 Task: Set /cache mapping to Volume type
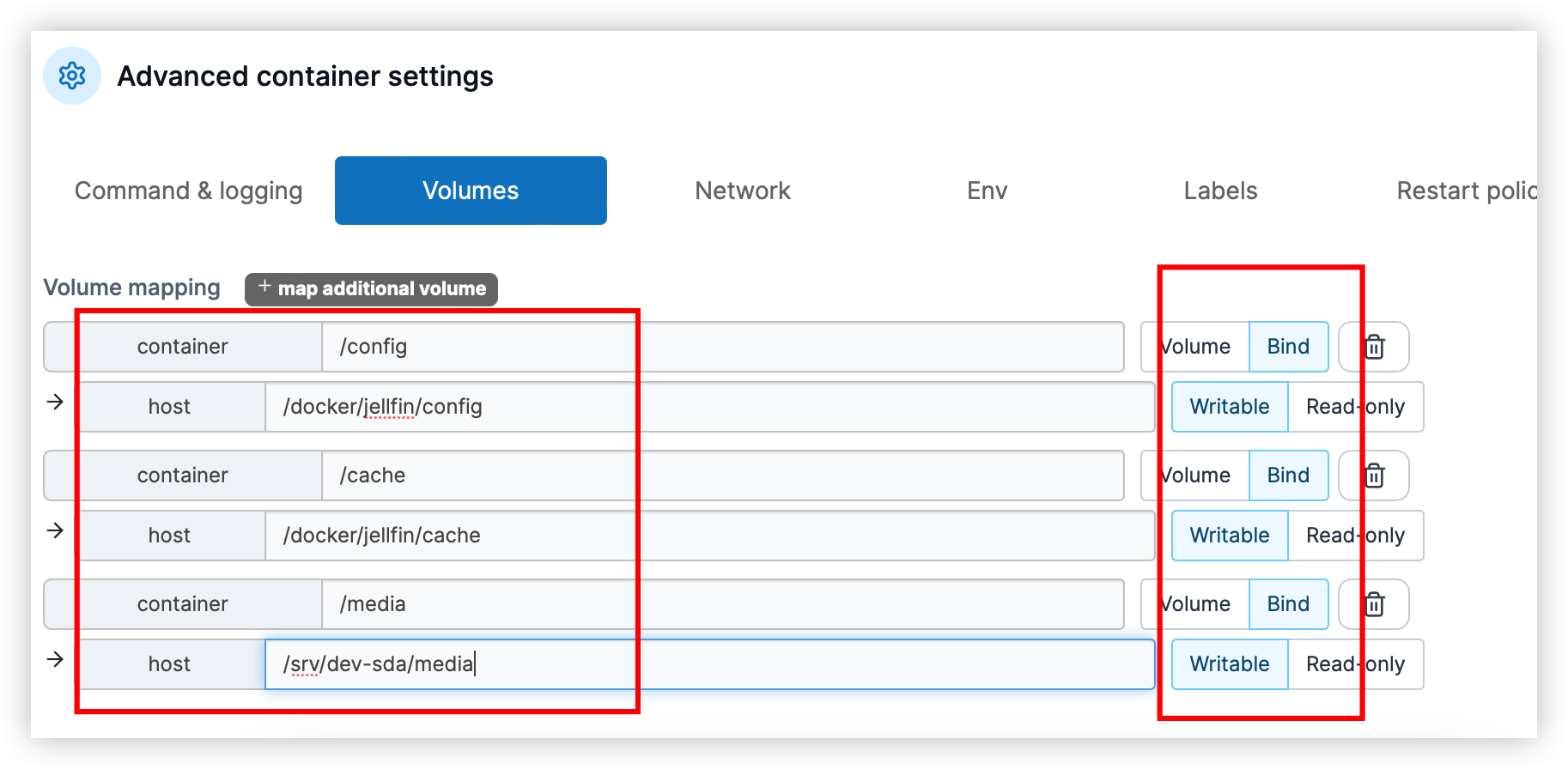[1196, 475]
